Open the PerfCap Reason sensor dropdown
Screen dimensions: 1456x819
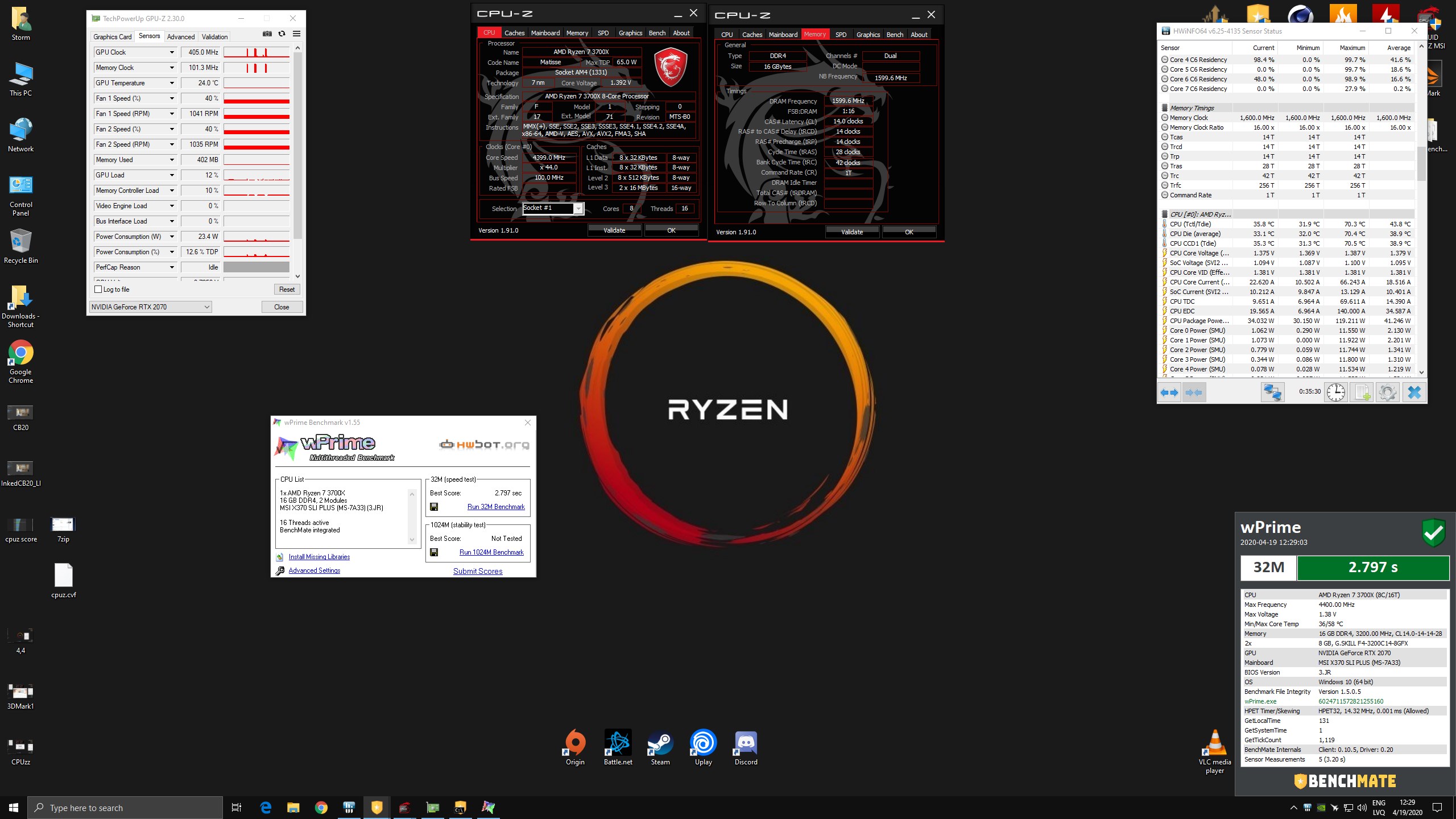[x=172, y=267]
